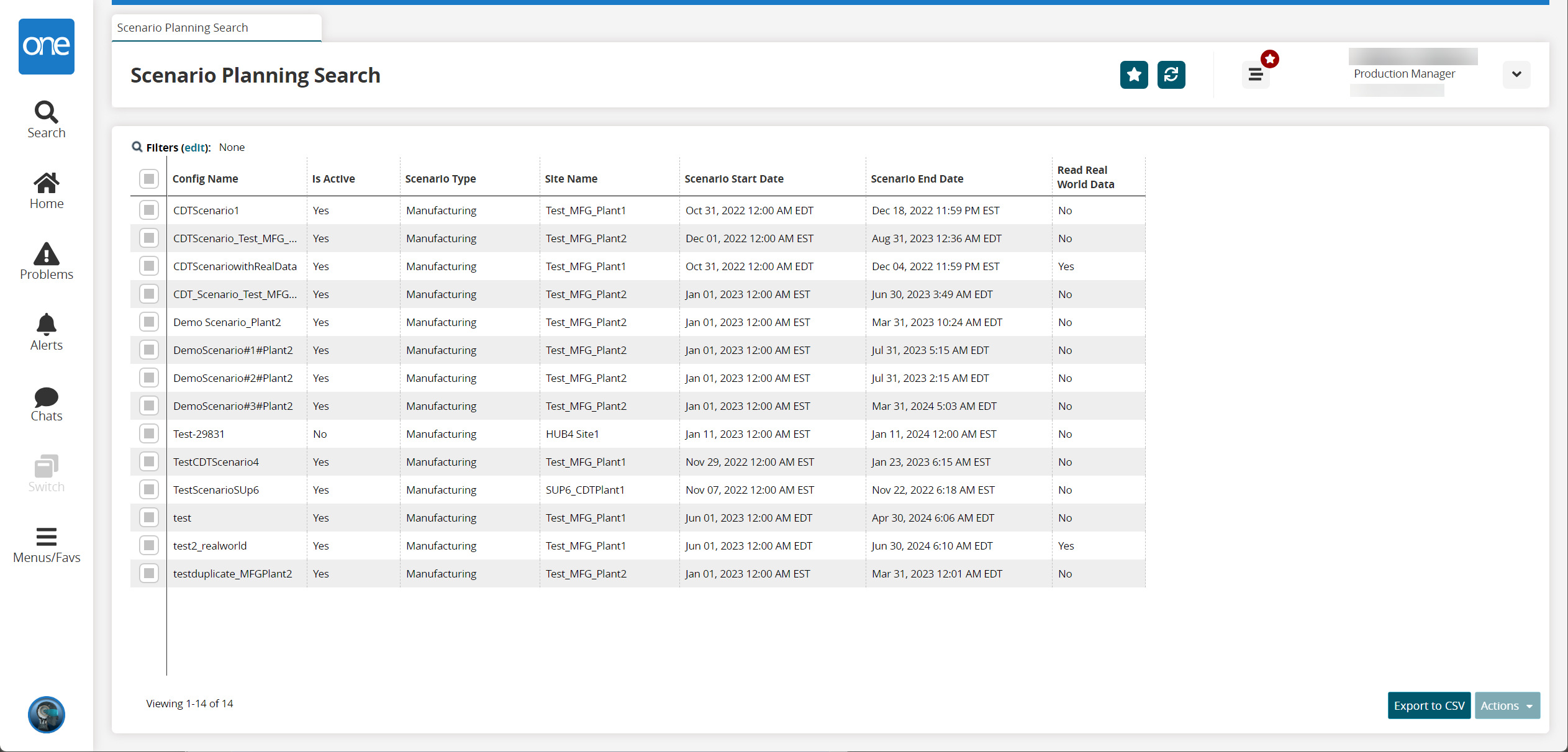Click the user avatar at sidebar bottom
The height and width of the screenshot is (752, 1568).
coord(47,714)
